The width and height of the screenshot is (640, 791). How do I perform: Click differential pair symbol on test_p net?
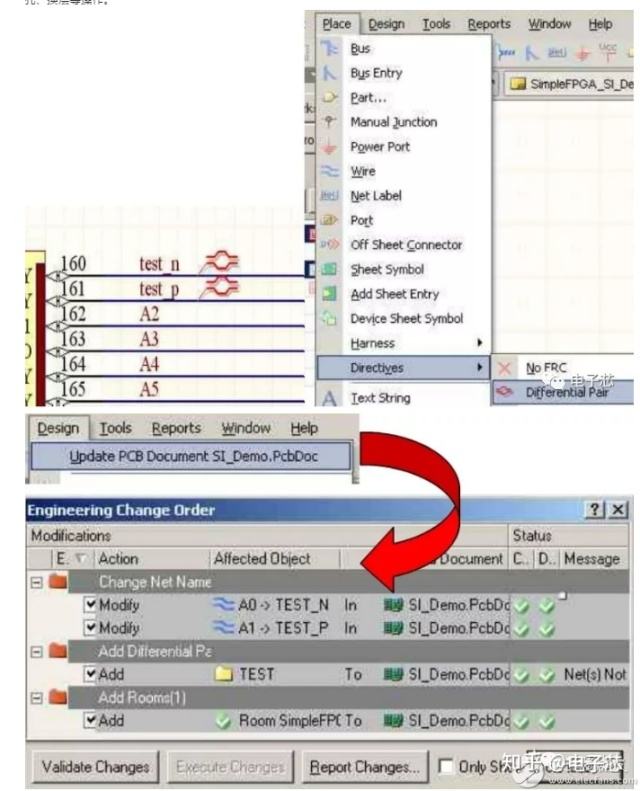(x=220, y=287)
